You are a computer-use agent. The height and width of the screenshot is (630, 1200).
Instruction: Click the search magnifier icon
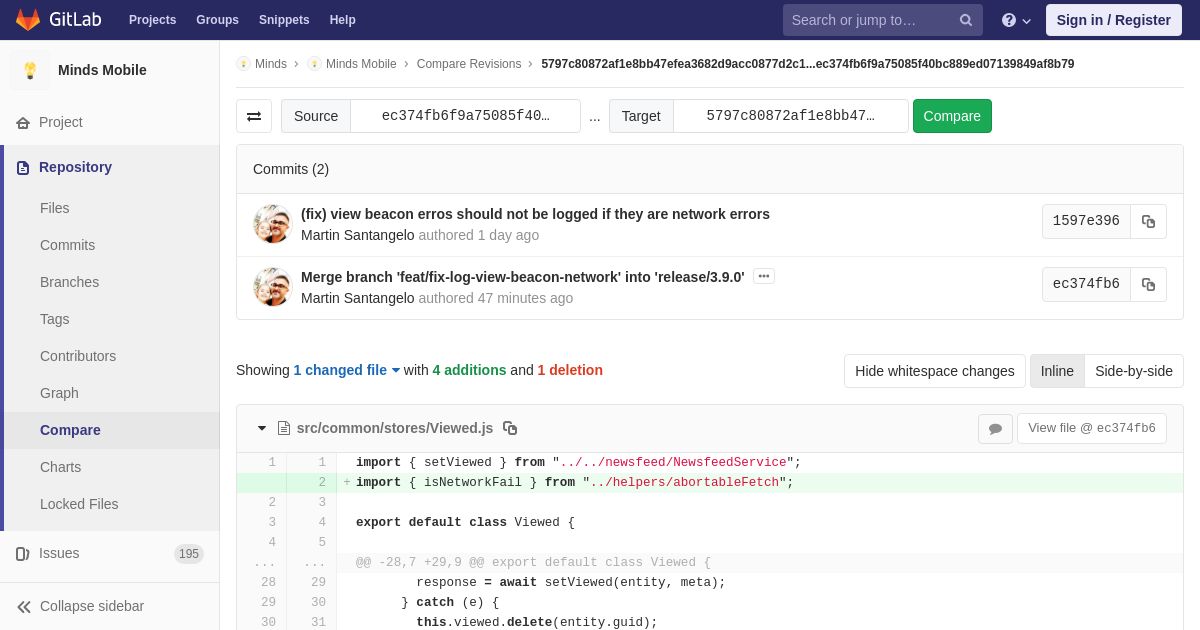tap(965, 20)
